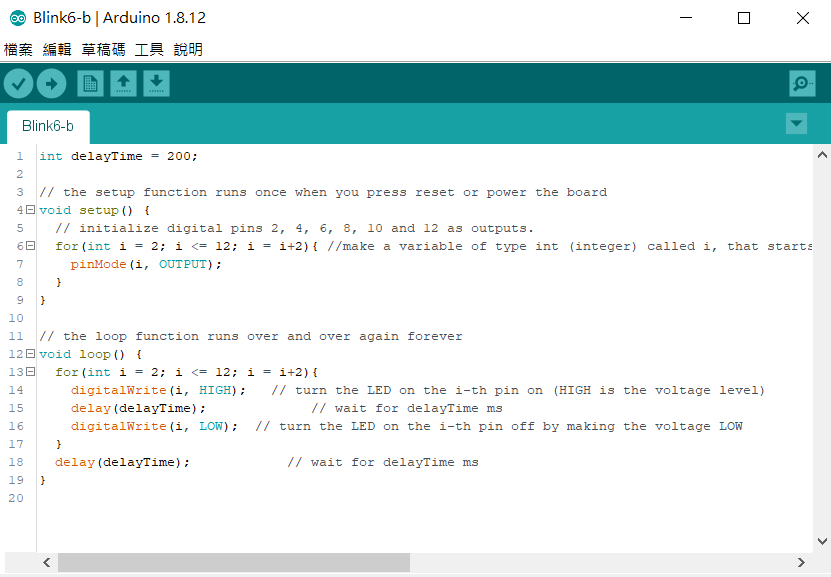The height and width of the screenshot is (577, 831).
Task: Open the 檔案 menu
Action: (18, 49)
